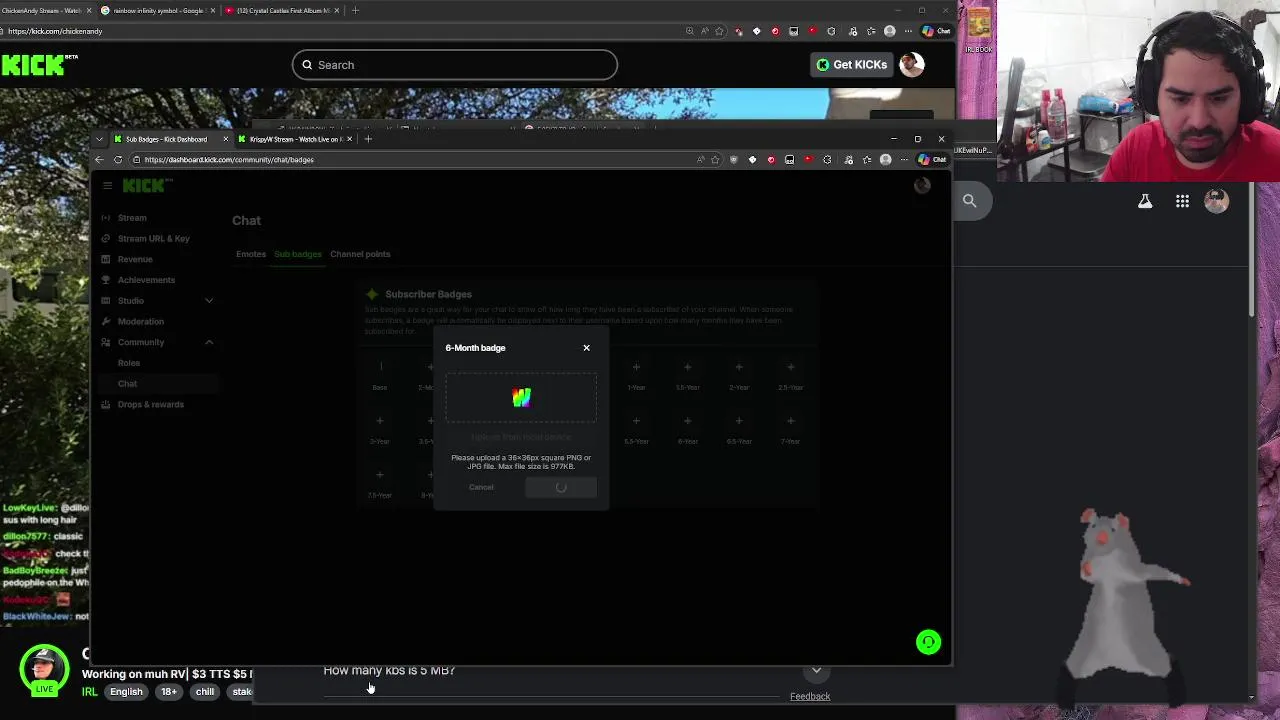The image size is (1280, 720).
Task: Add a 7.5-Year subscriber badge
Action: 379,475
